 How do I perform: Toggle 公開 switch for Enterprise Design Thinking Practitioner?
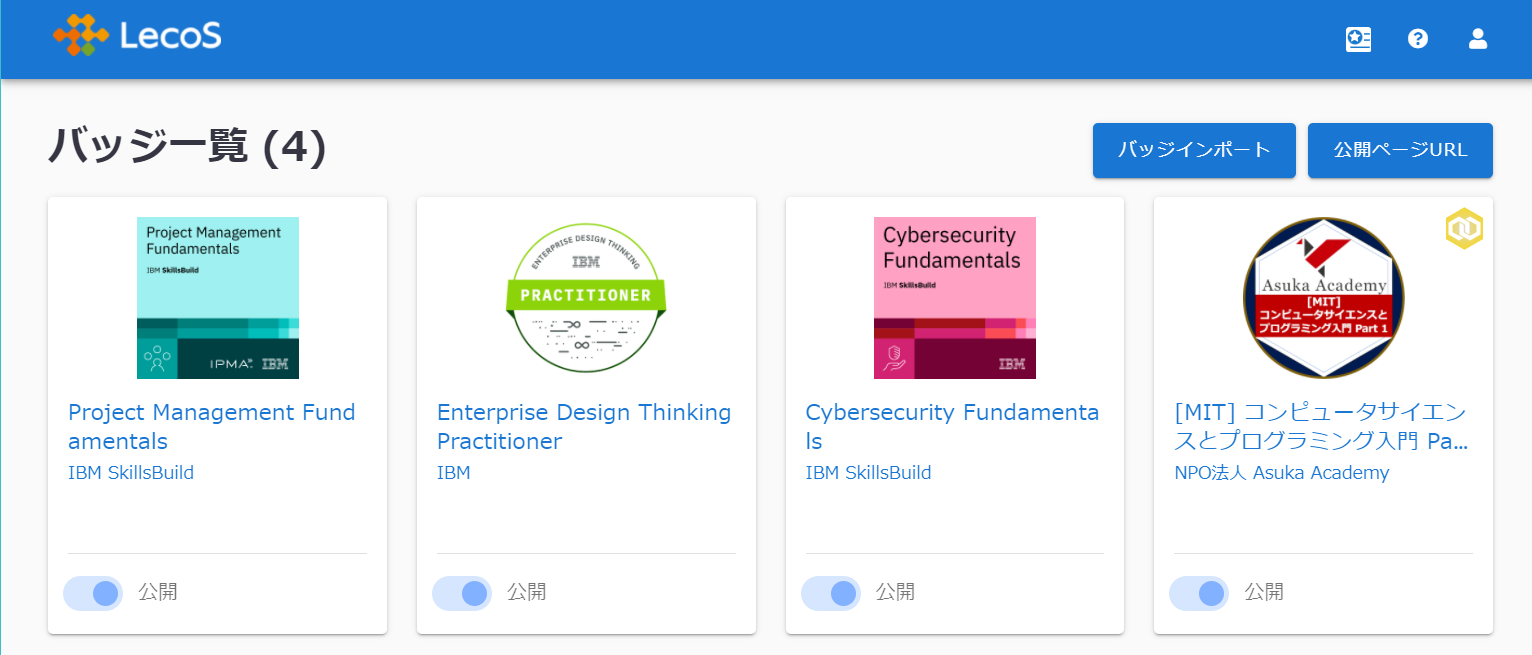pos(462,593)
